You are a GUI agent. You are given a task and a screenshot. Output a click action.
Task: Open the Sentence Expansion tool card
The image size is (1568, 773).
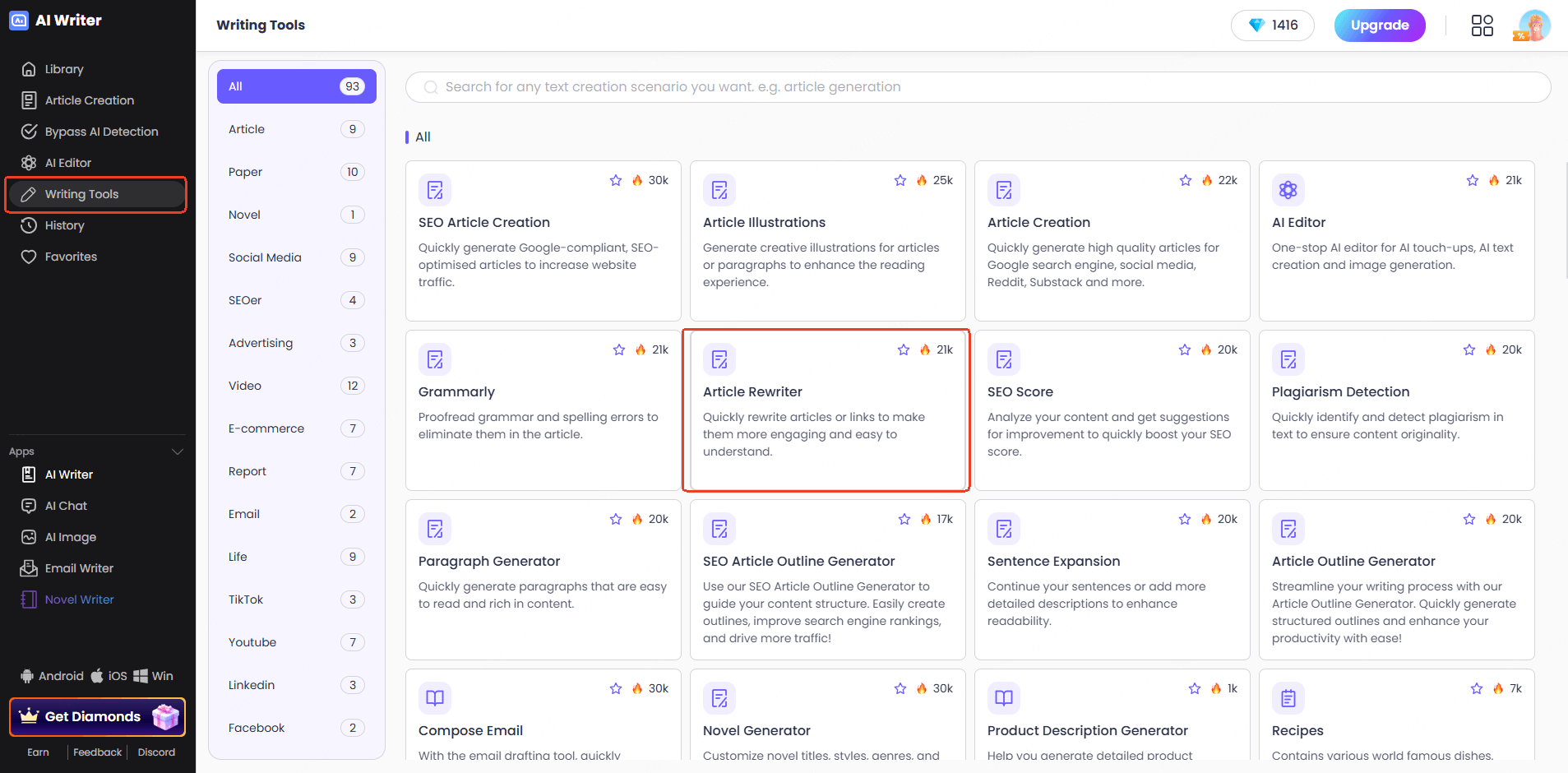[x=1112, y=580]
